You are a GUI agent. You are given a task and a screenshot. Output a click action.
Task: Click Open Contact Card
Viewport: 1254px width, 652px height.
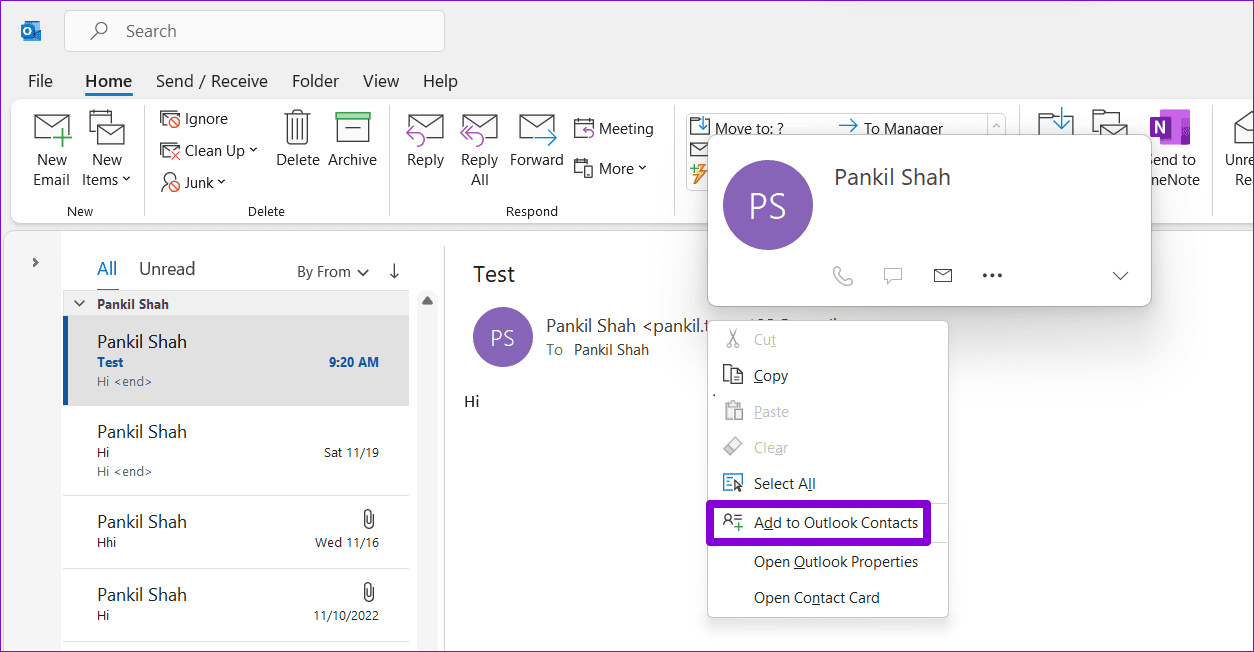(827, 598)
